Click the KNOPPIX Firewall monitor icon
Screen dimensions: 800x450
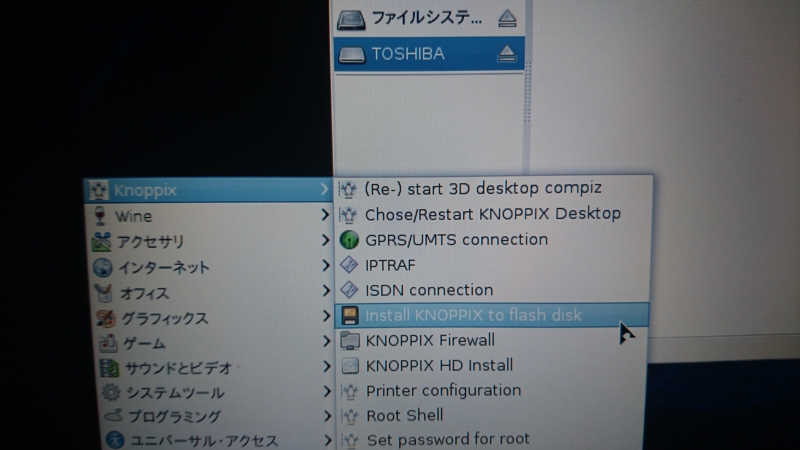coord(350,340)
